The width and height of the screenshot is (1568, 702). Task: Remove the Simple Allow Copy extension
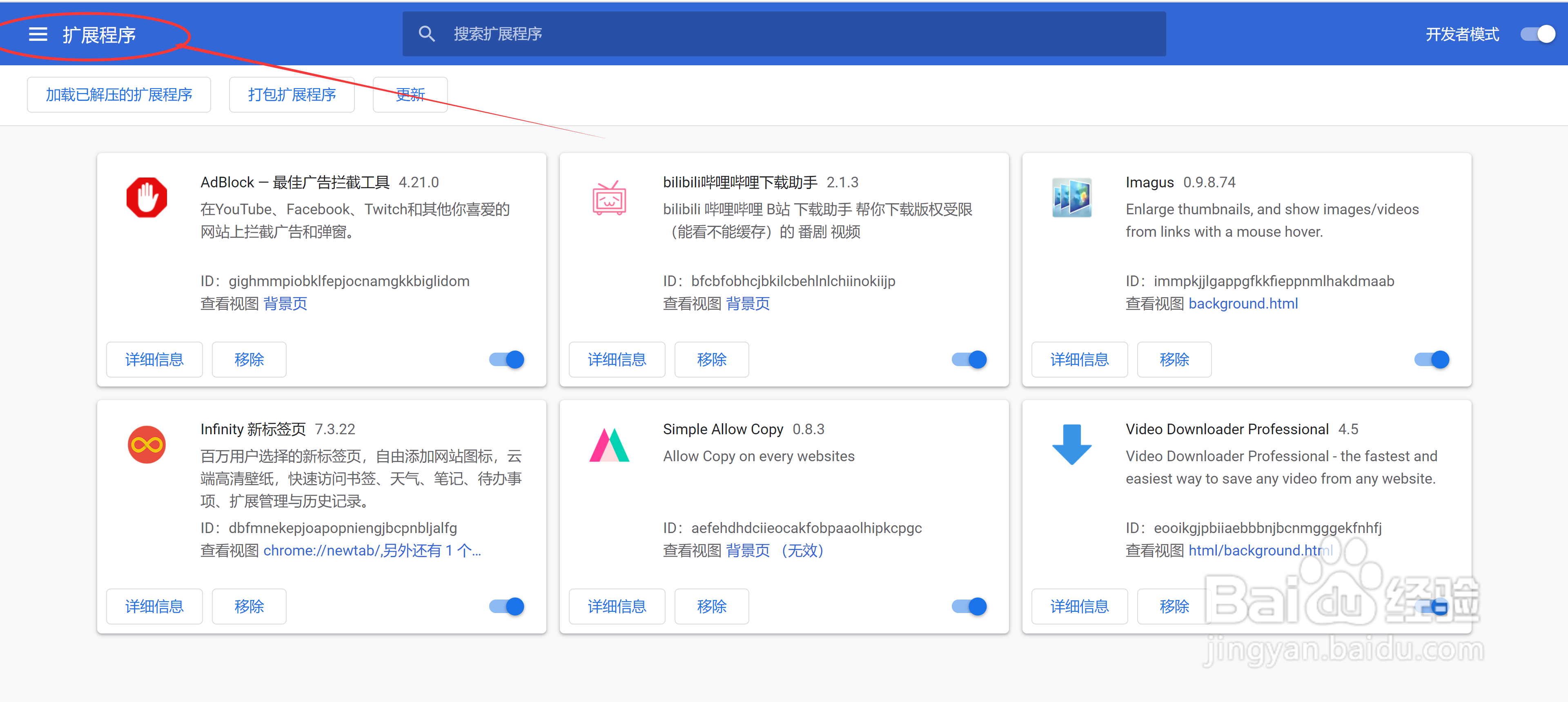[712, 606]
